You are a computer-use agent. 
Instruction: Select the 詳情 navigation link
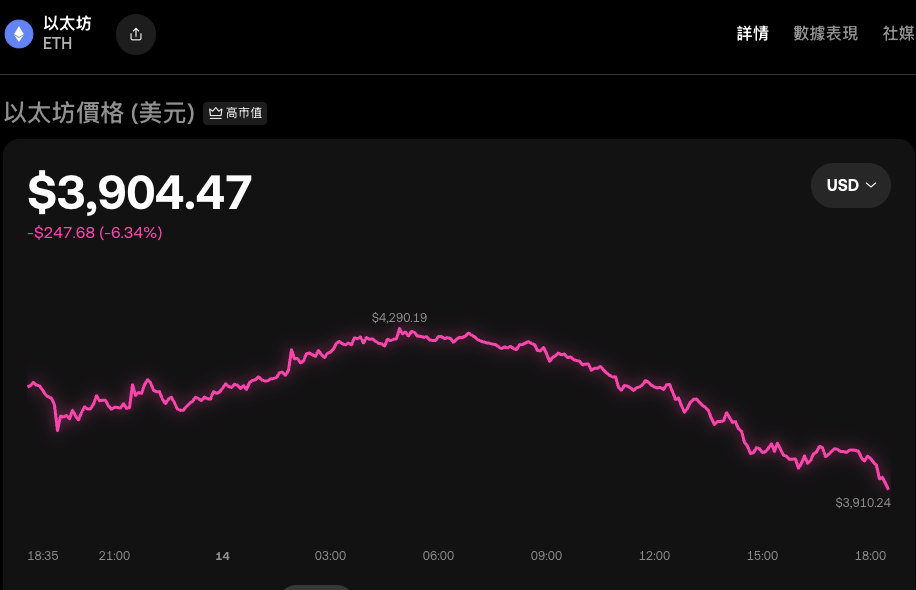(x=752, y=33)
